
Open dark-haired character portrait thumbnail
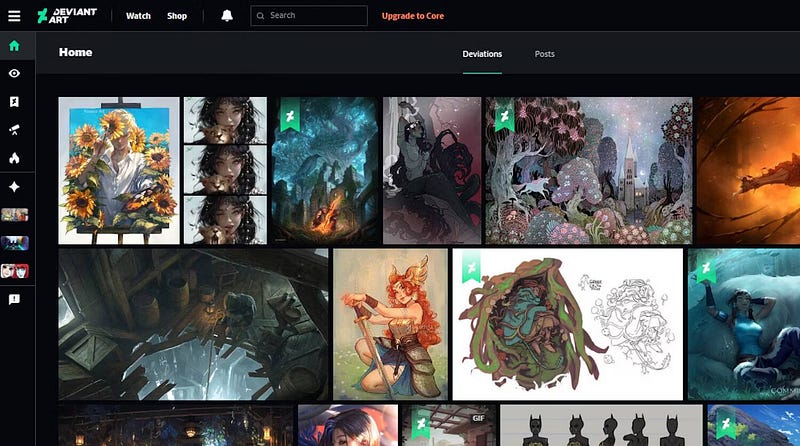coord(348,426)
